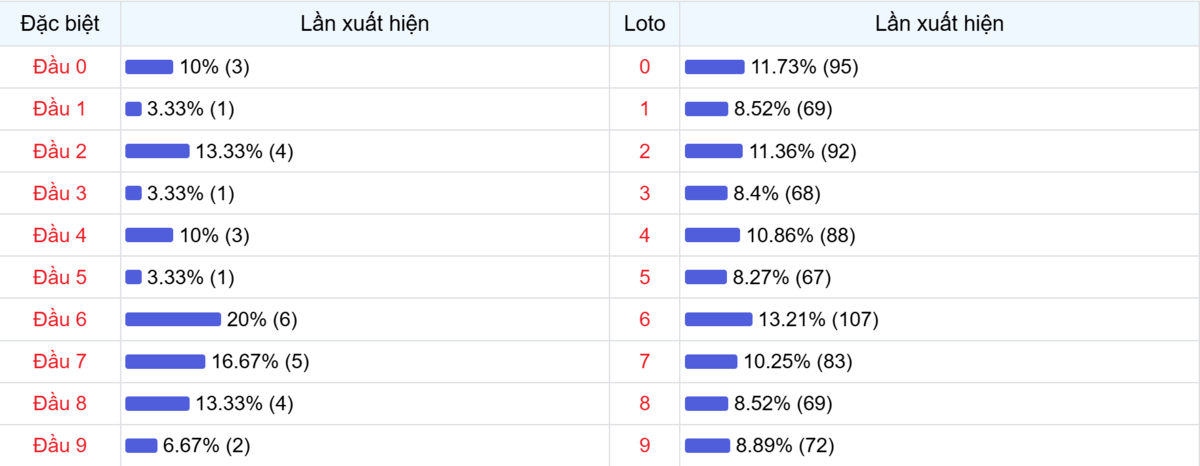
Task: Select the Đầu 9 link
Action: 60,445
